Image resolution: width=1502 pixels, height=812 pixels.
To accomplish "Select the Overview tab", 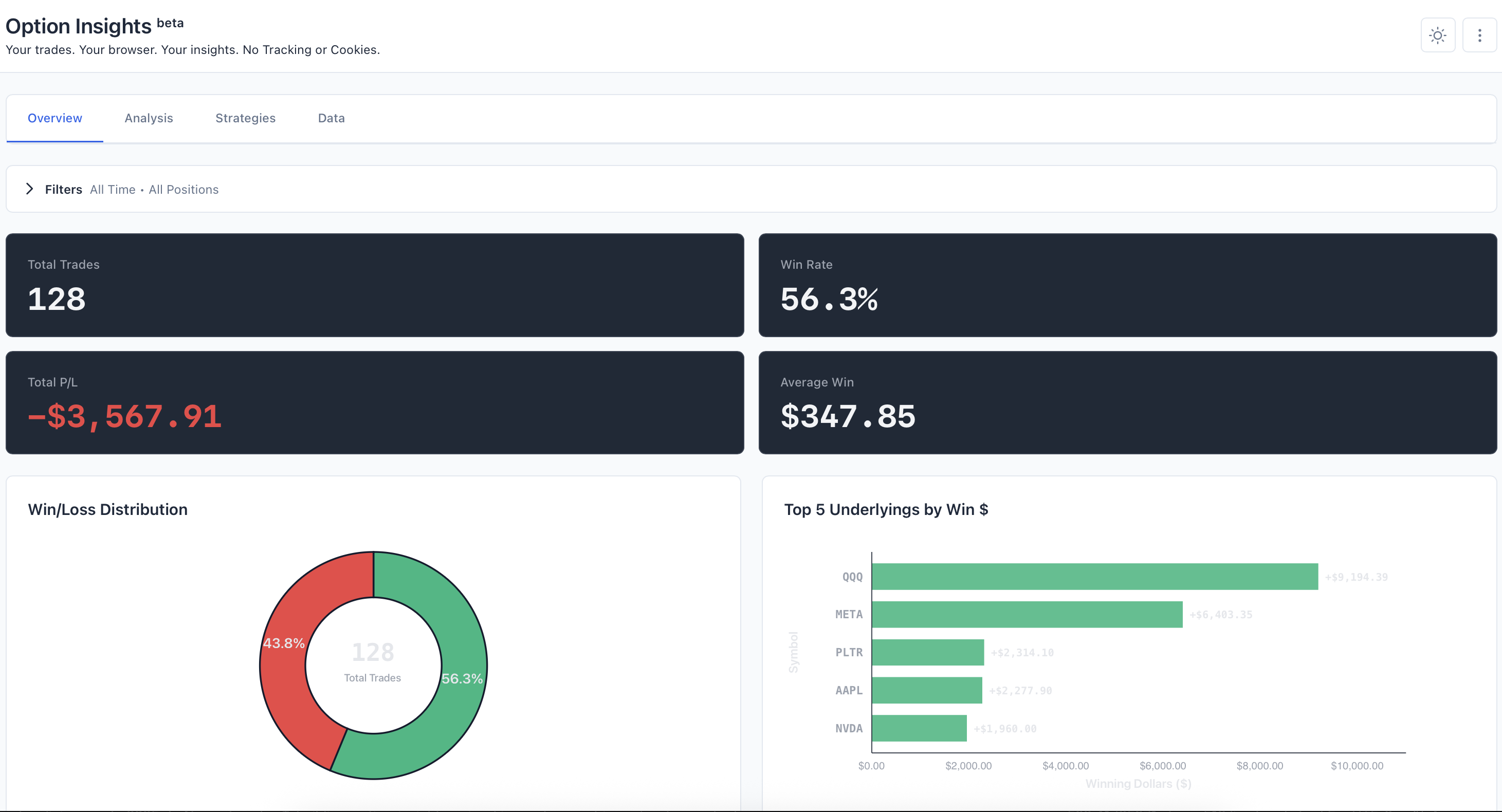I will pos(55,118).
